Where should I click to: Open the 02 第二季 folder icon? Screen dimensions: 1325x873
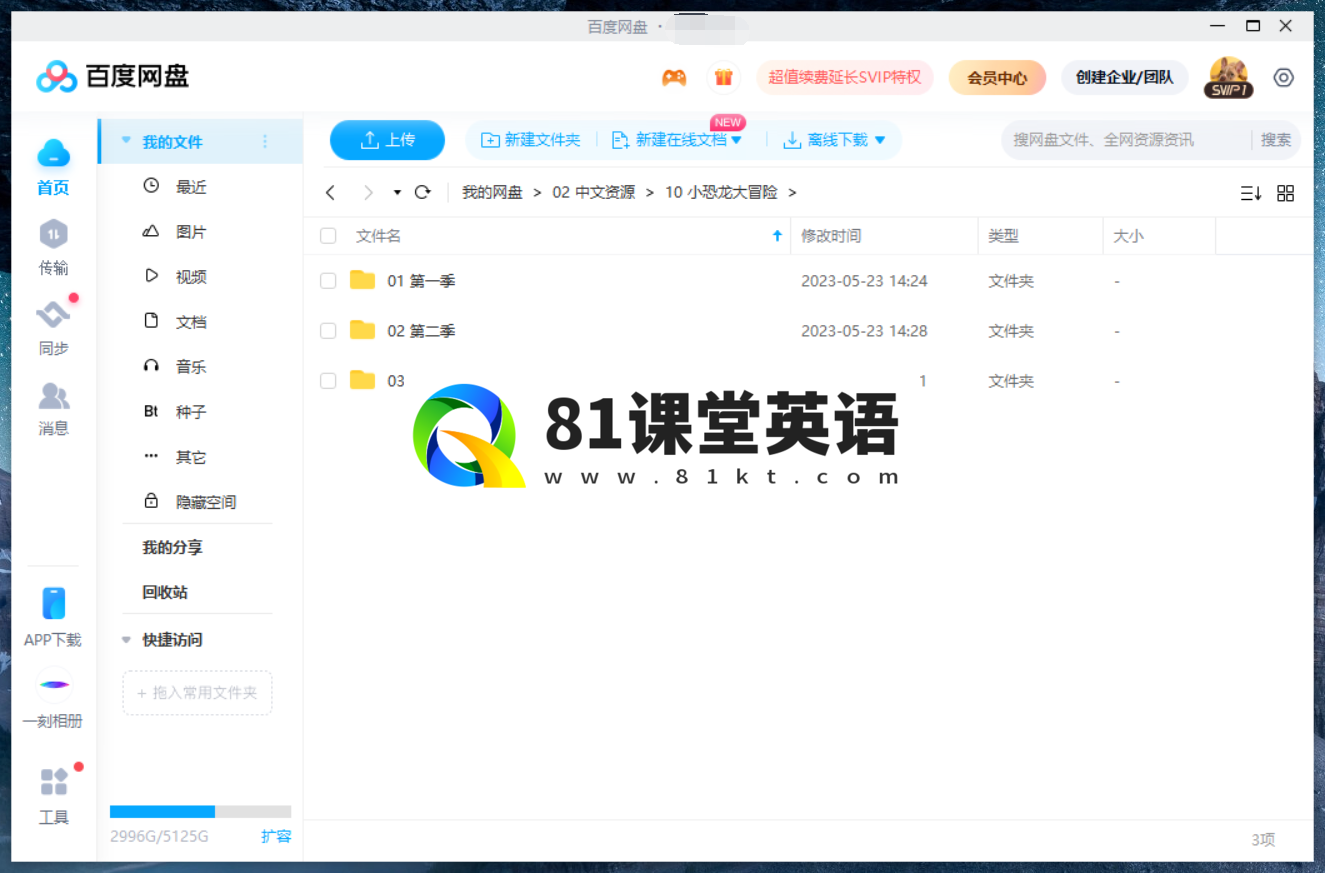coord(362,330)
